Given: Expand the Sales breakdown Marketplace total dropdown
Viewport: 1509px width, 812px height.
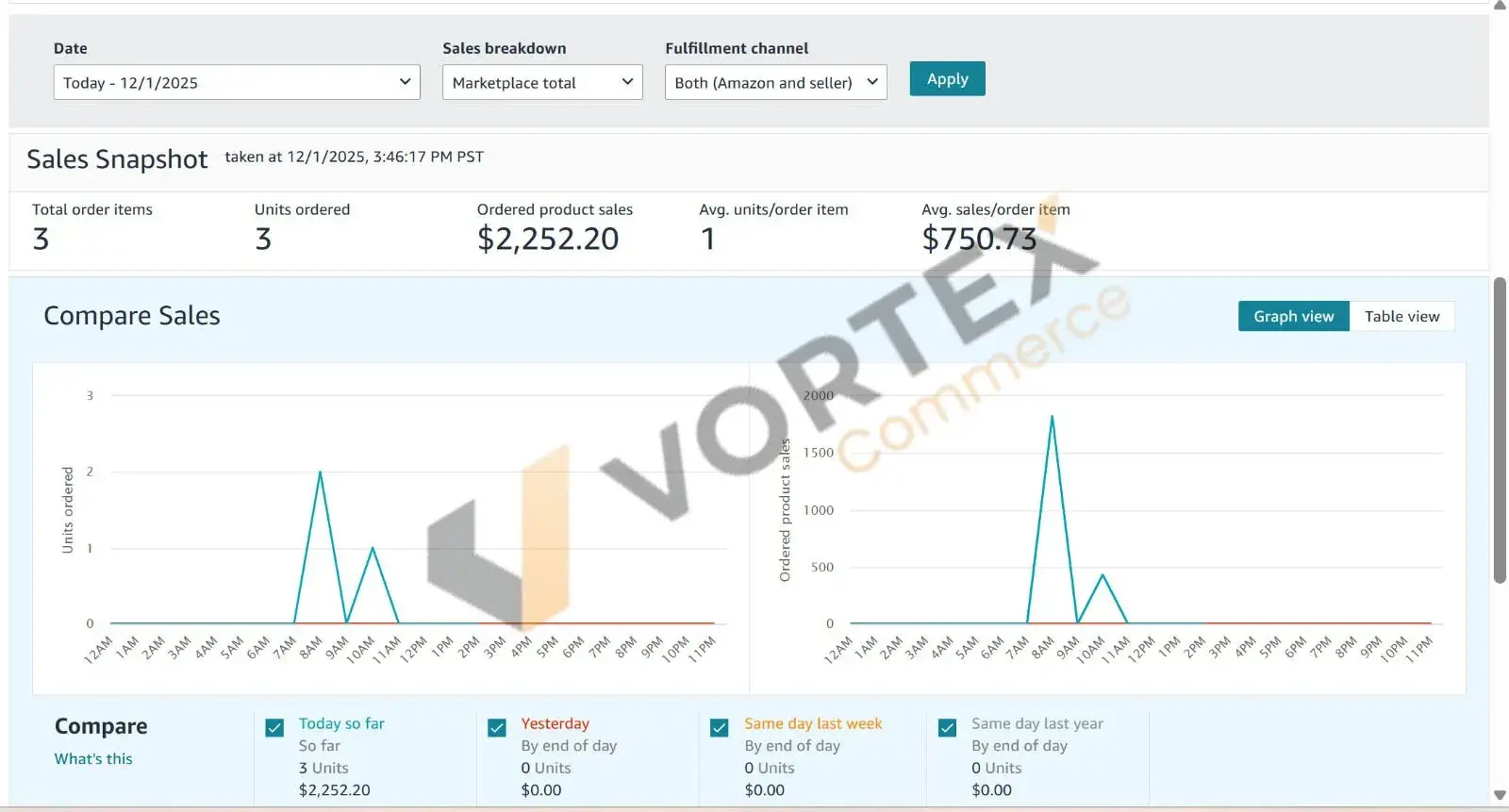Looking at the screenshot, I should pos(542,82).
